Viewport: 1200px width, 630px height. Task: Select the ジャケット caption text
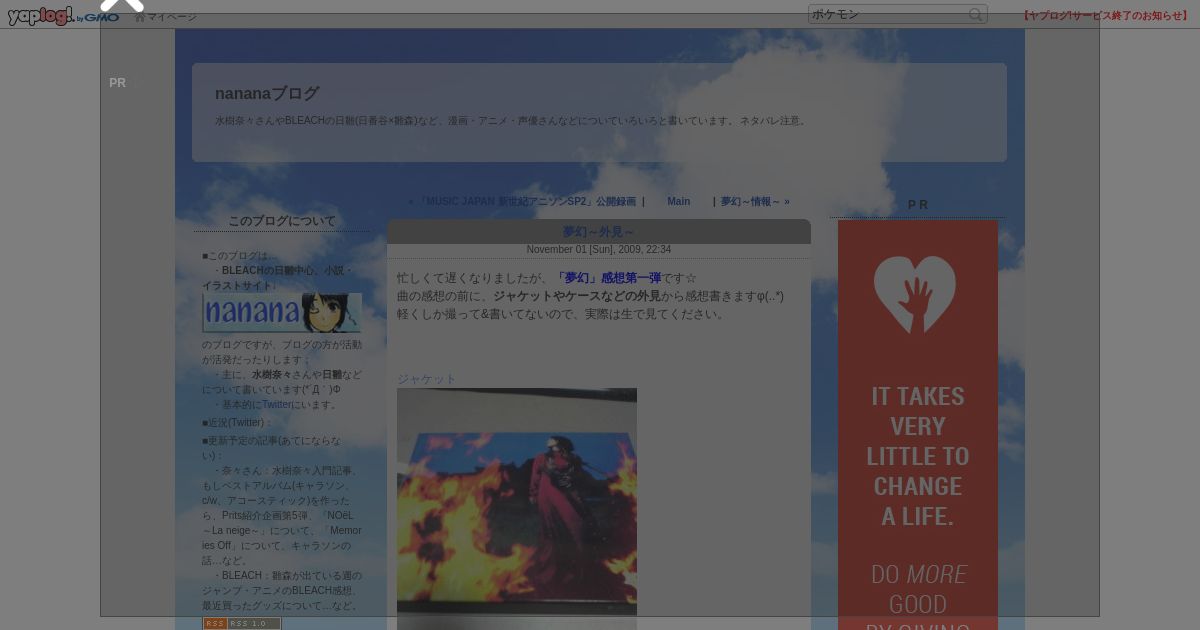[x=427, y=379]
